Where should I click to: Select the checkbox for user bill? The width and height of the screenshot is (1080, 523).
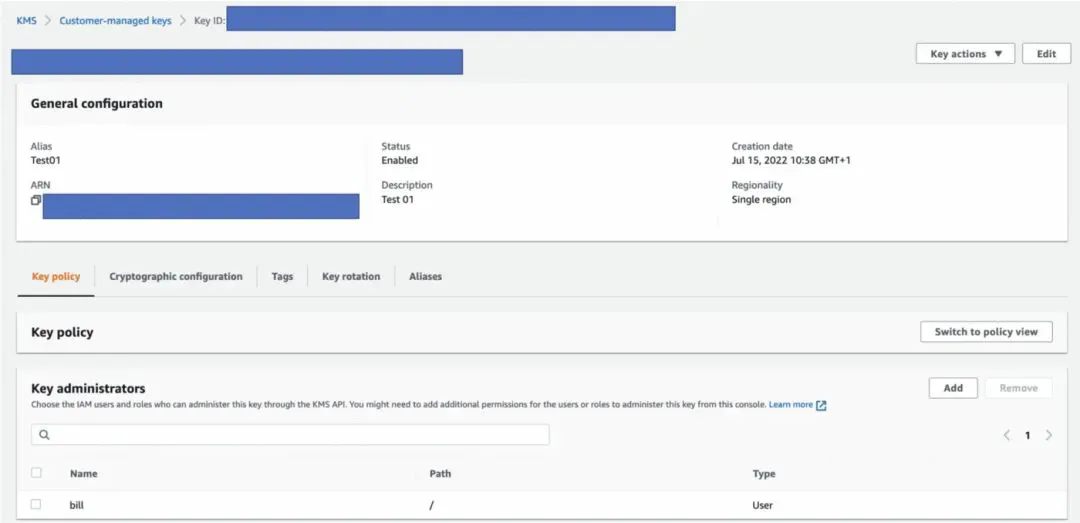37,505
